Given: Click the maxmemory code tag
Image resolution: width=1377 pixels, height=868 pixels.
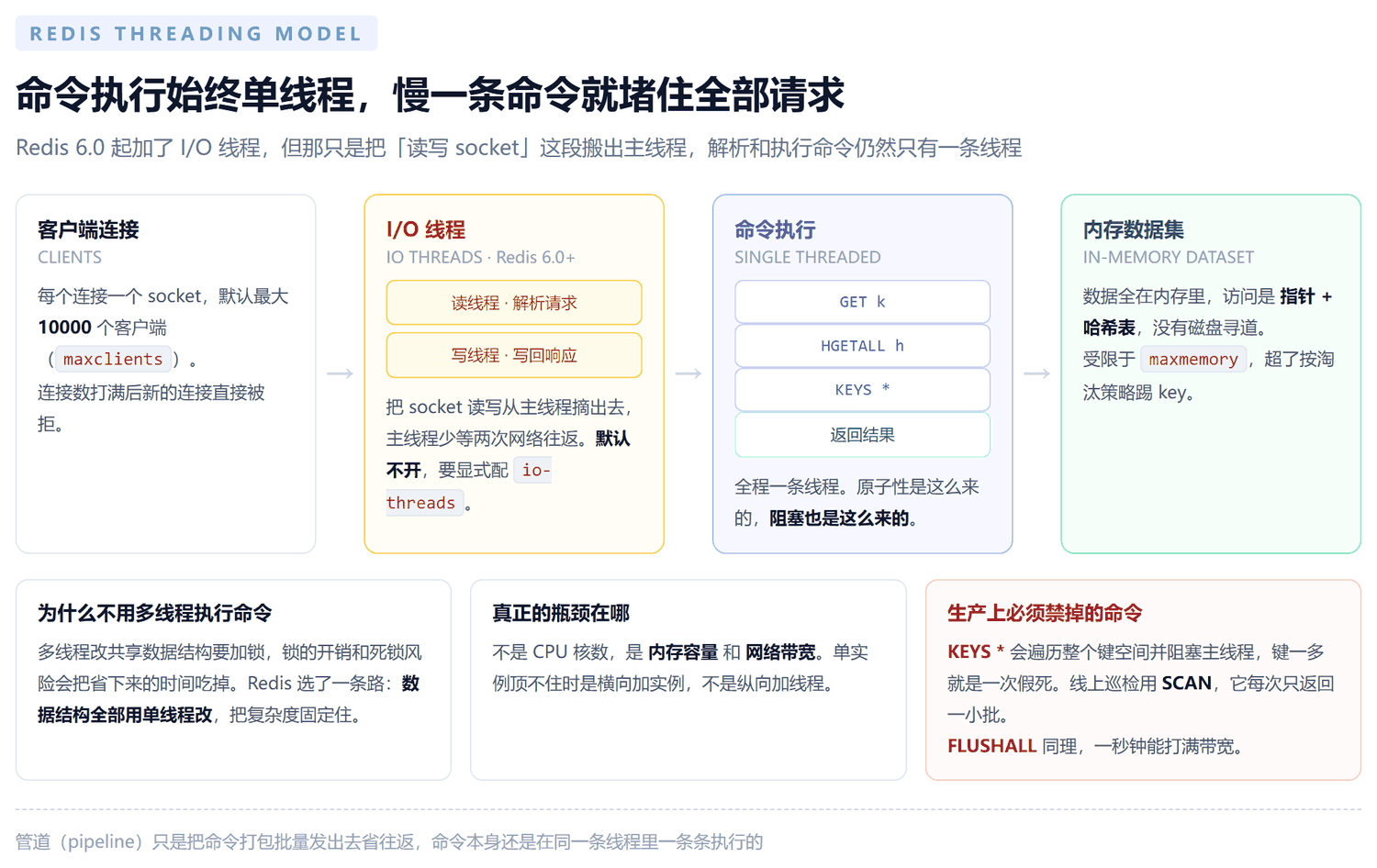Looking at the screenshot, I should (x=1193, y=360).
